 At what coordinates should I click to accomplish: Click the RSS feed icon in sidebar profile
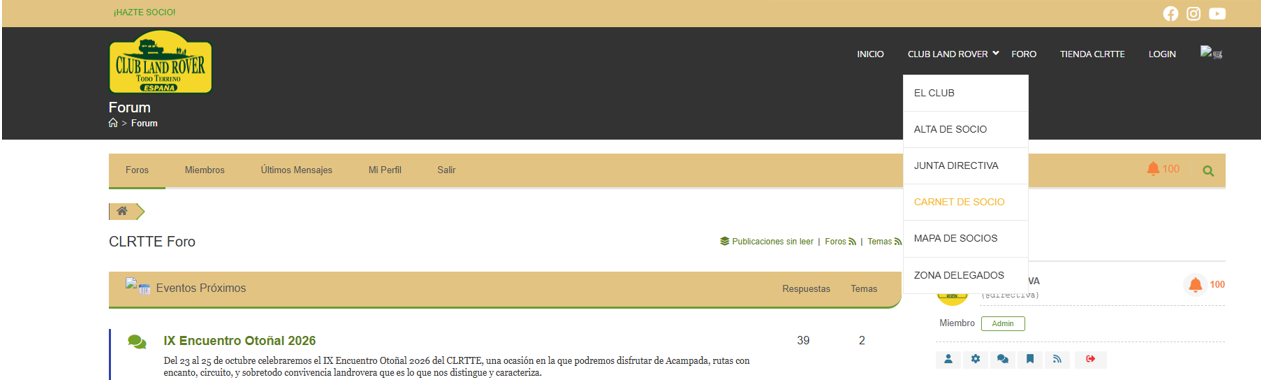[x=1058, y=360]
